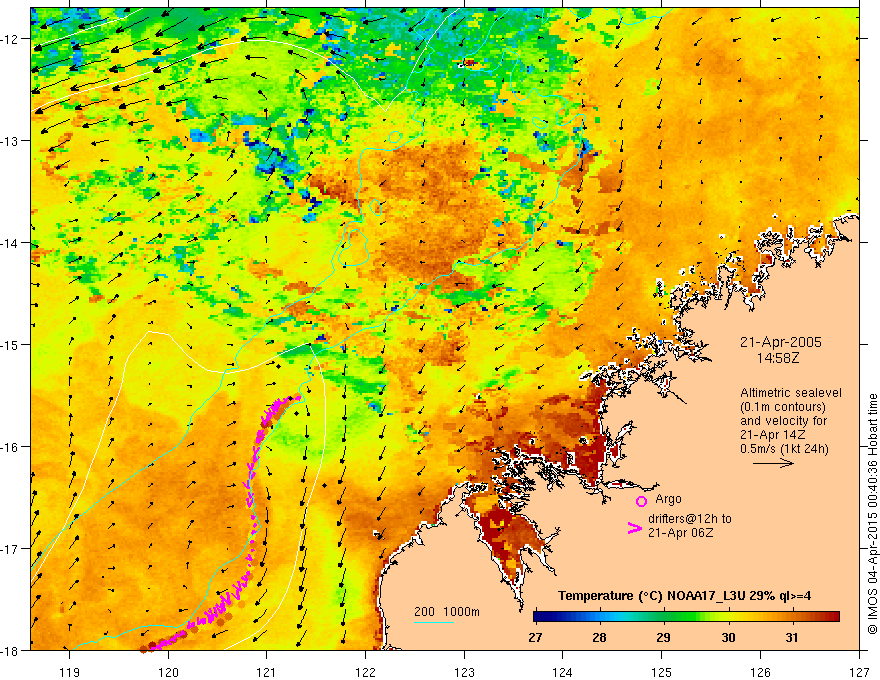Click longitude axis label 124
The width and height of the screenshot is (880, 680).
563,672
